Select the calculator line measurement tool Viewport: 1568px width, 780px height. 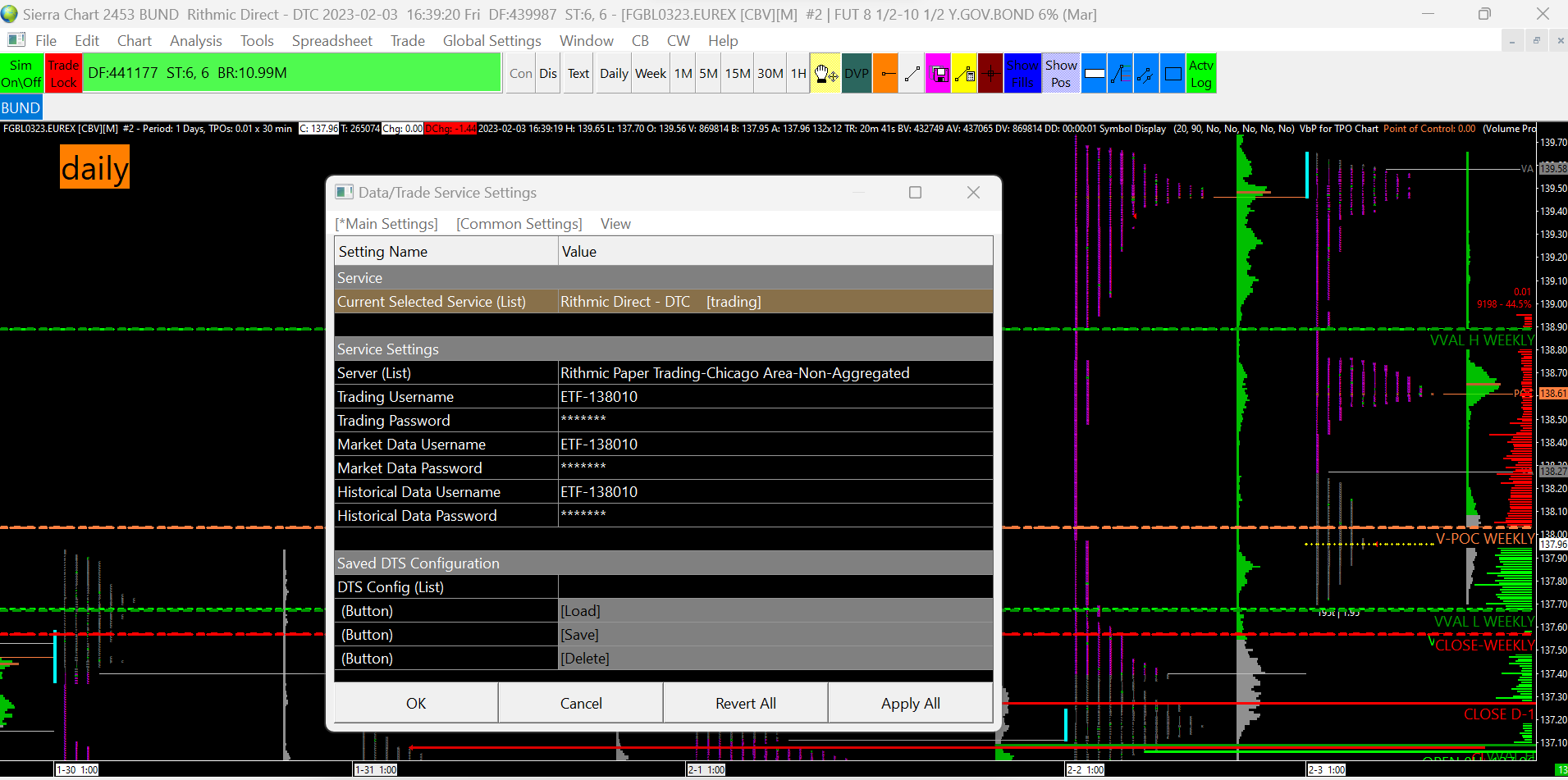tap(964, 74)
